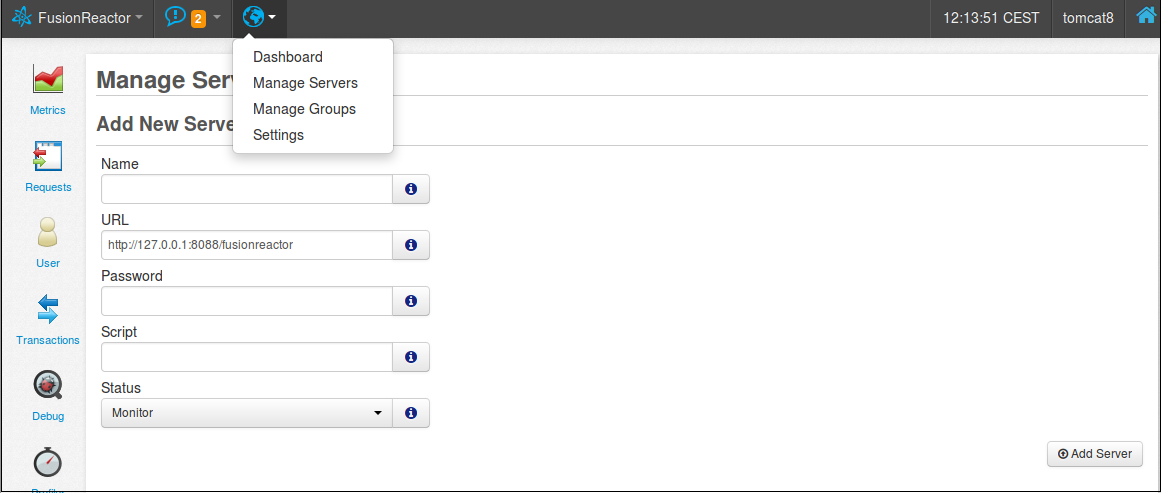Image resolution: width=1161 pixels, height=493 pixels.
Task: Go to the User section icon
Action: pos(48,233)
